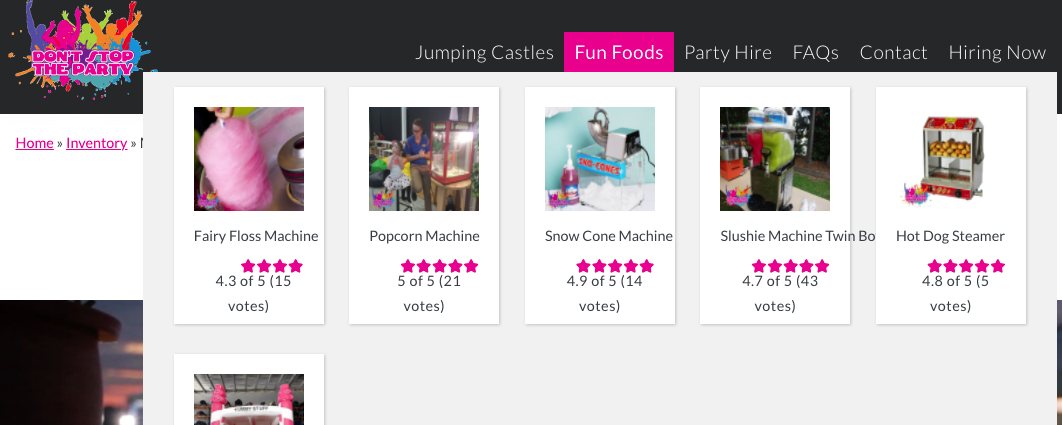Open the Hot Dog Steamer image

point(951,159)
